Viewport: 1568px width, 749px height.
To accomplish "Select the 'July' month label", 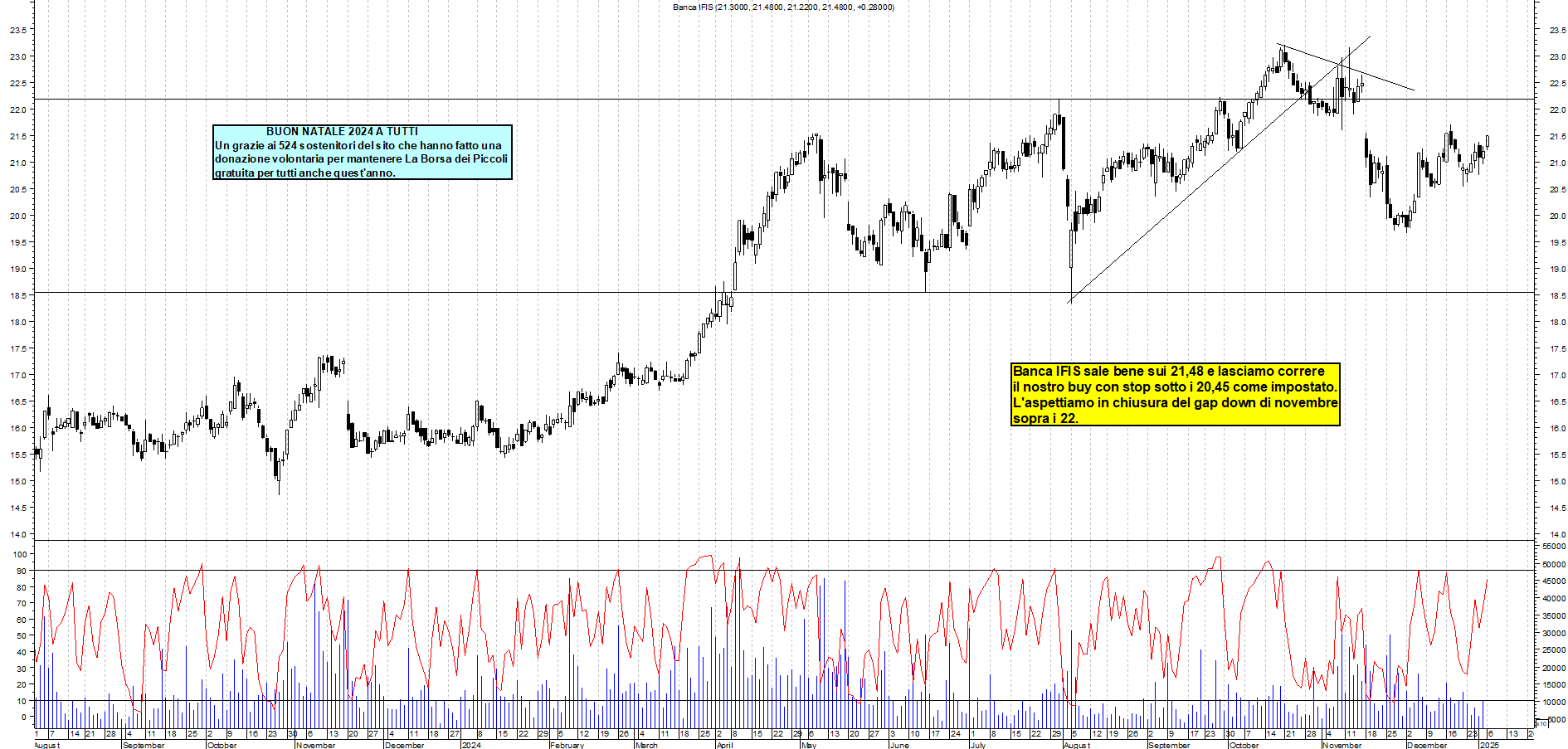I will (978, 745).
